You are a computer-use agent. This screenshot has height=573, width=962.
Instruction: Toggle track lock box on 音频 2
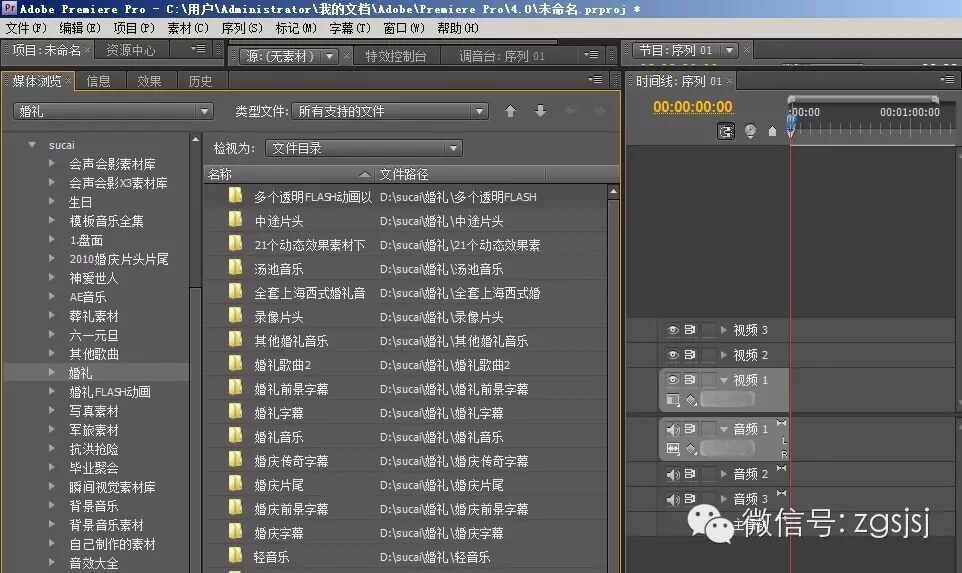[x=709, y=474]
